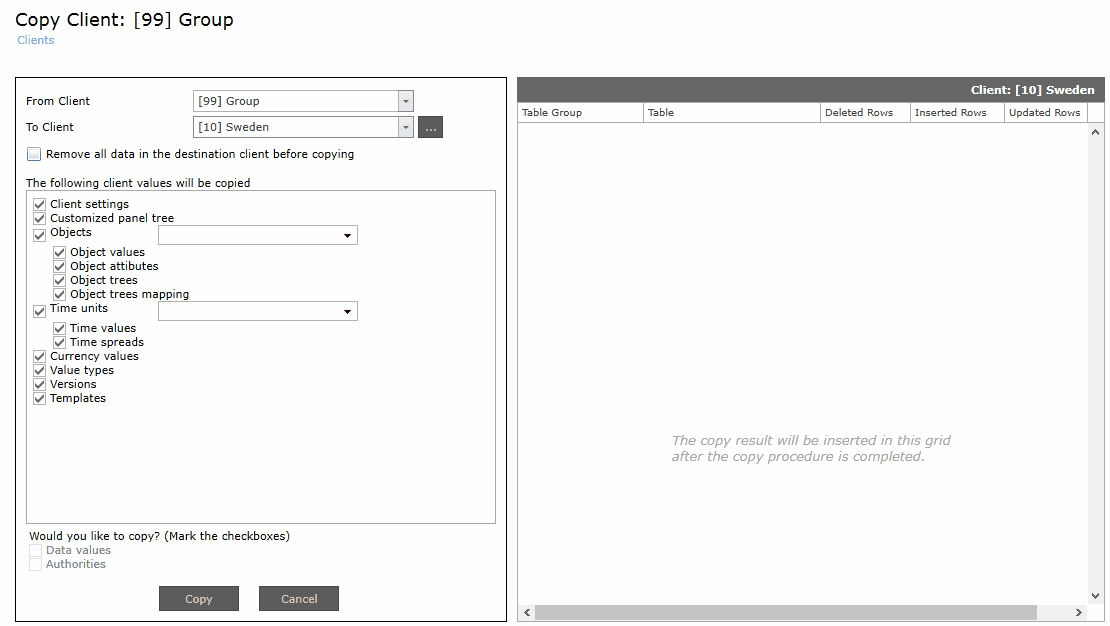Uncheck the Client settings option
This screenshot has width=1110, height=626.
pyautogui.click(x=39, y=204)
